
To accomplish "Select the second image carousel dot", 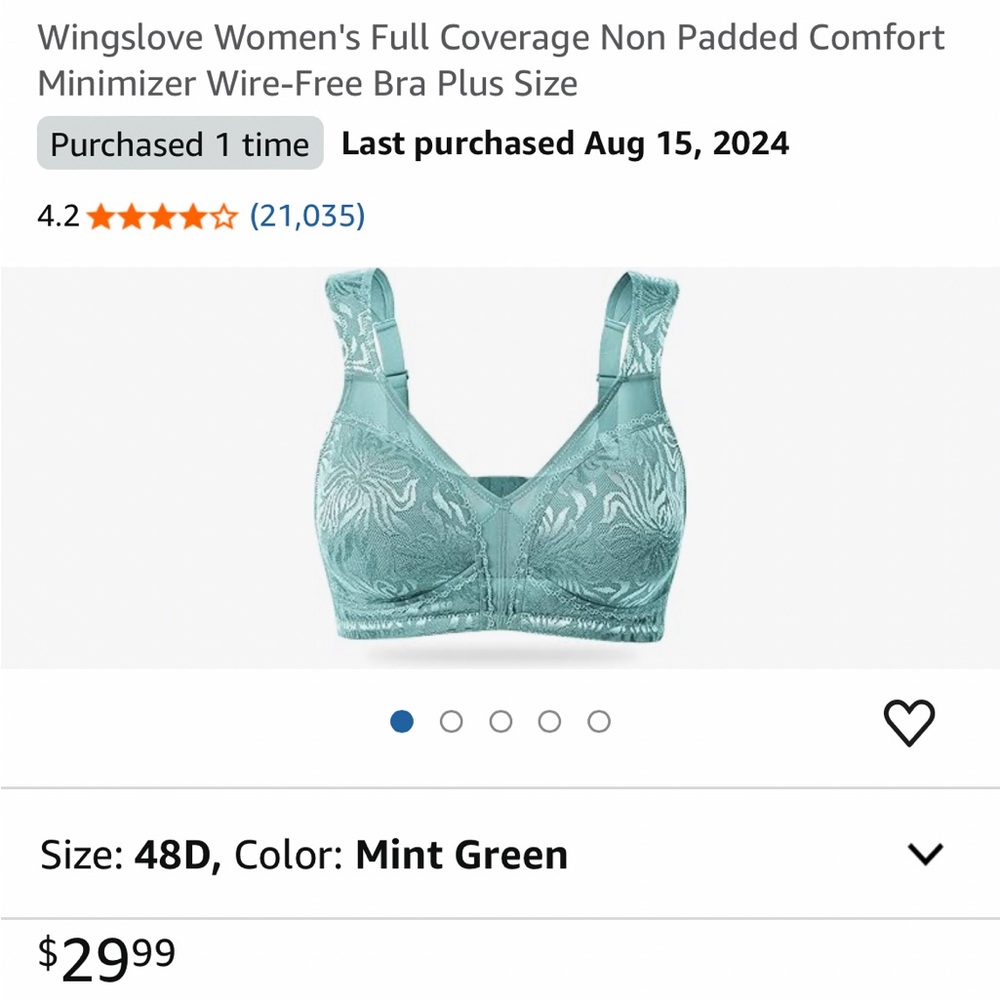I will pyautogui.click(x=452, y=721).
